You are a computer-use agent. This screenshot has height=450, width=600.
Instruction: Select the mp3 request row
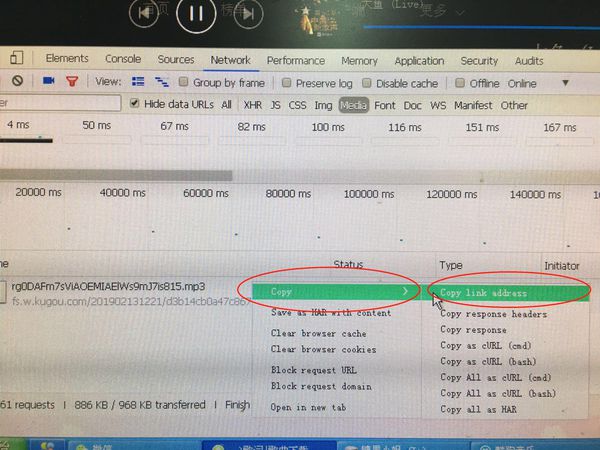108,286
